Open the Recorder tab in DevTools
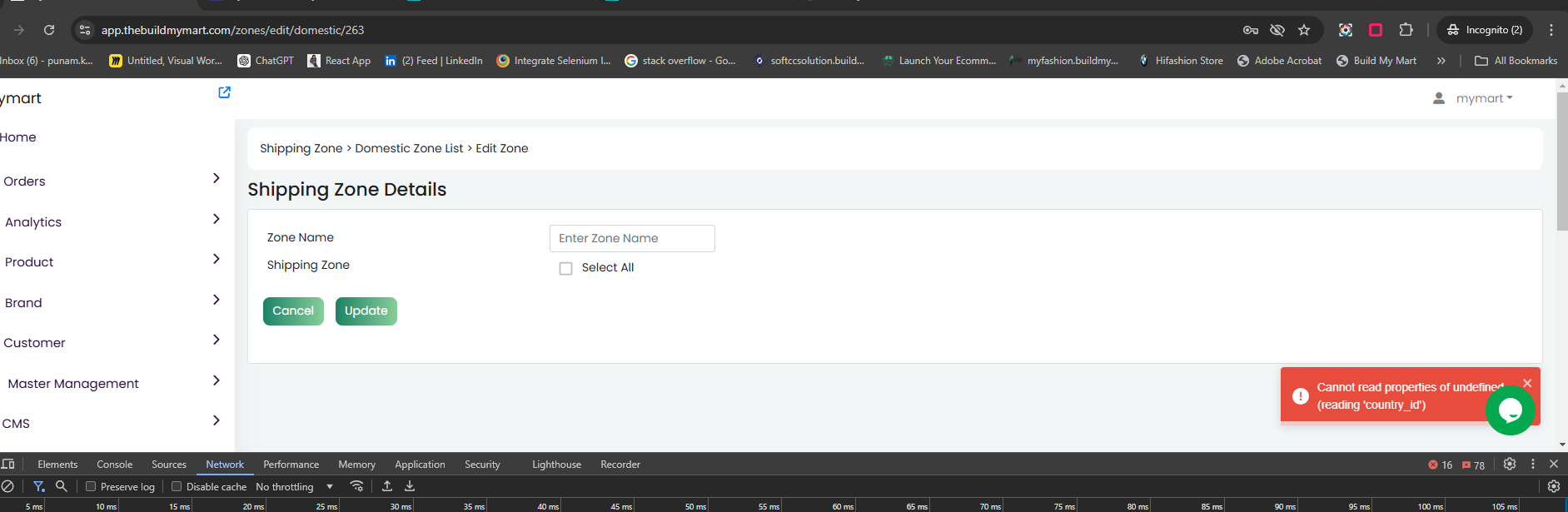1568x512 pixels. pos(620,465)
